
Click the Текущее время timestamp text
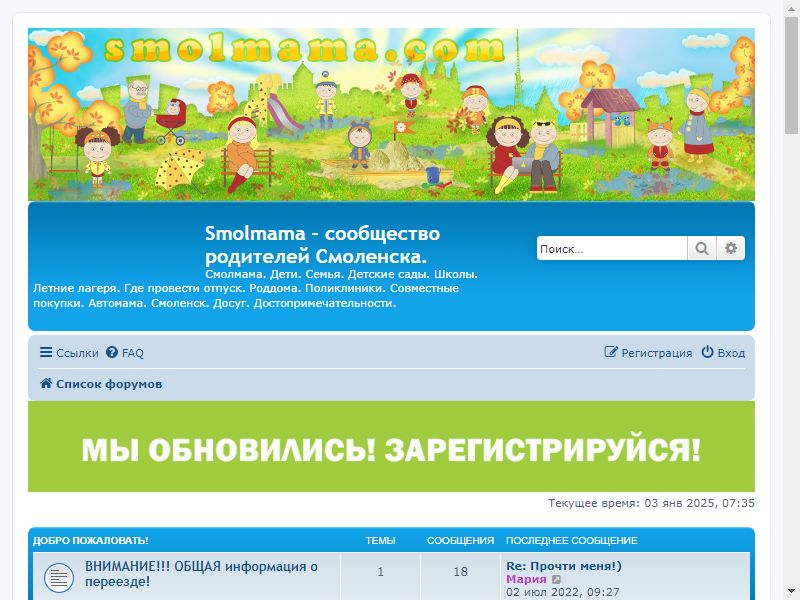click(x=651, y=503)
